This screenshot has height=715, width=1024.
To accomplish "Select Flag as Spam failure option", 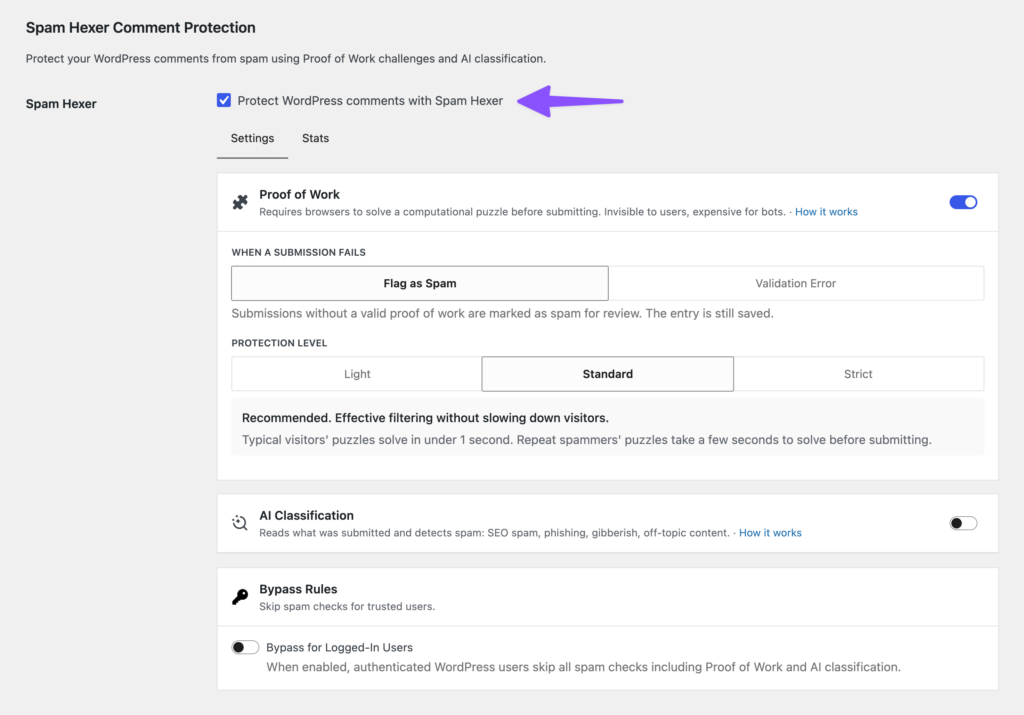I will 420,283.
